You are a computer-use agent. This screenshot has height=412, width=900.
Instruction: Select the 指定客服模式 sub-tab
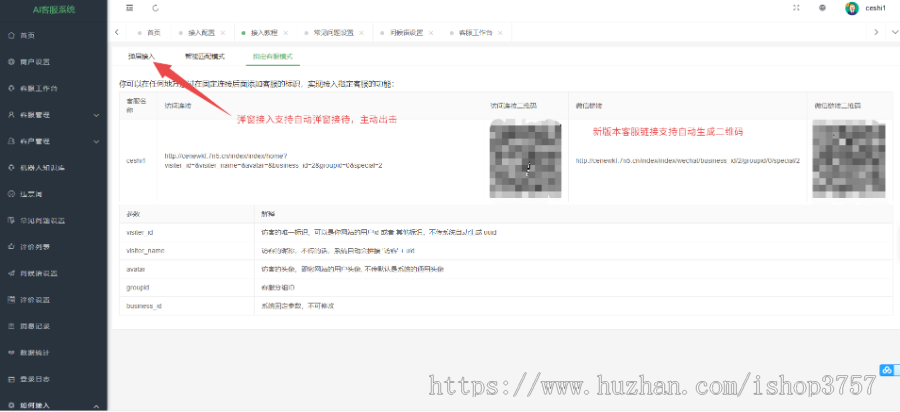pos(273,57)
